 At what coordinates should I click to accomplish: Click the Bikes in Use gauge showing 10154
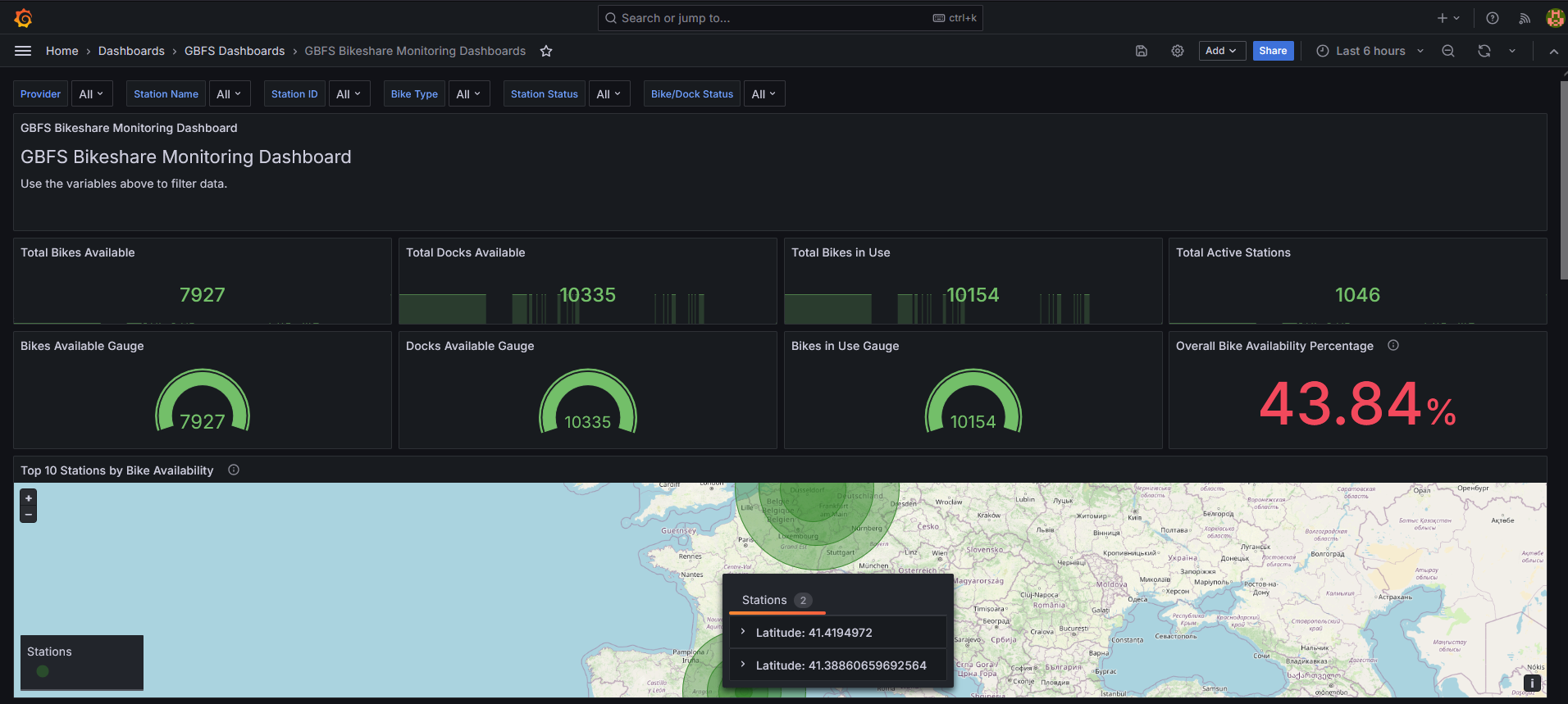point(973,401)
